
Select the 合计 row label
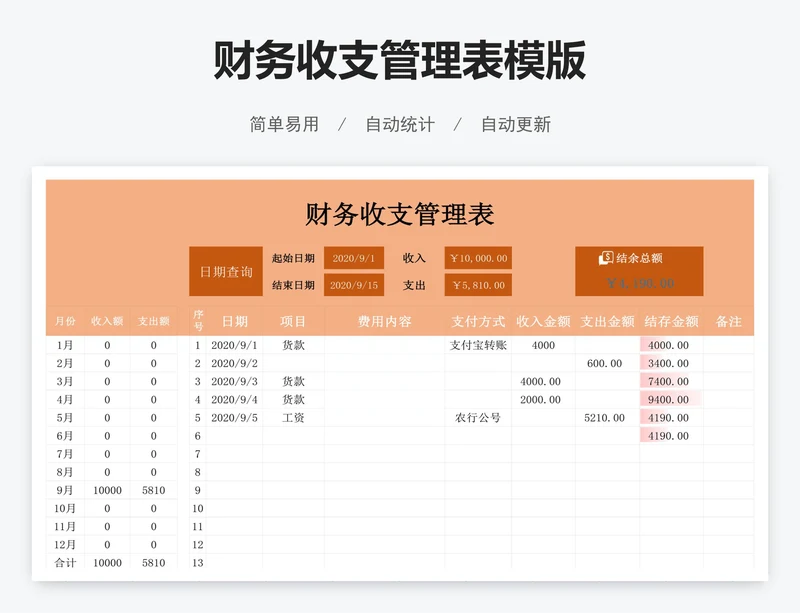click(65, 562)
